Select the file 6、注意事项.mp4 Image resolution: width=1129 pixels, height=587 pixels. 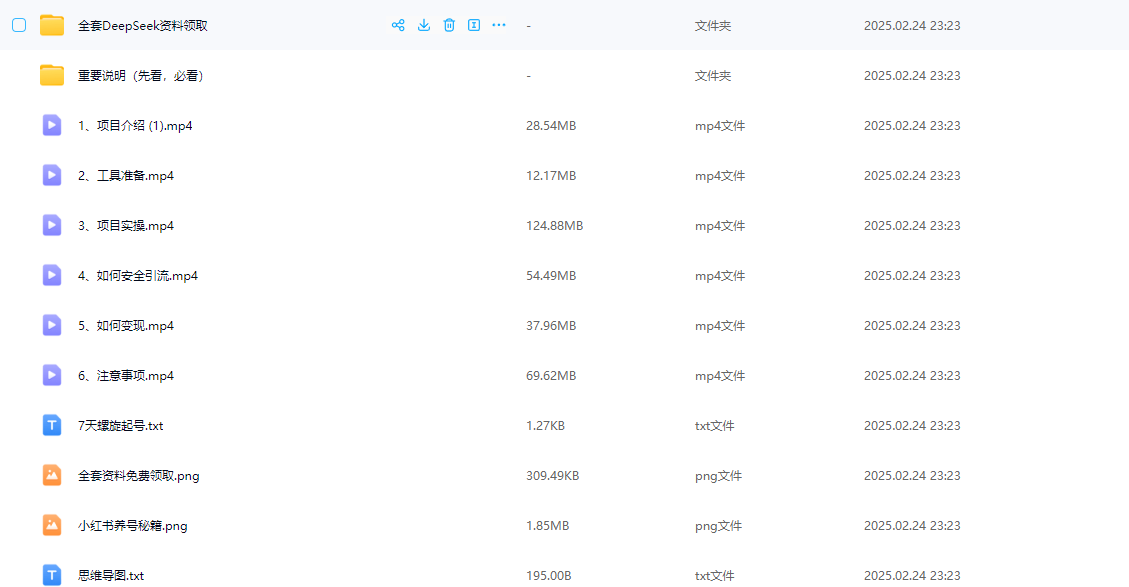coord(126,376)
